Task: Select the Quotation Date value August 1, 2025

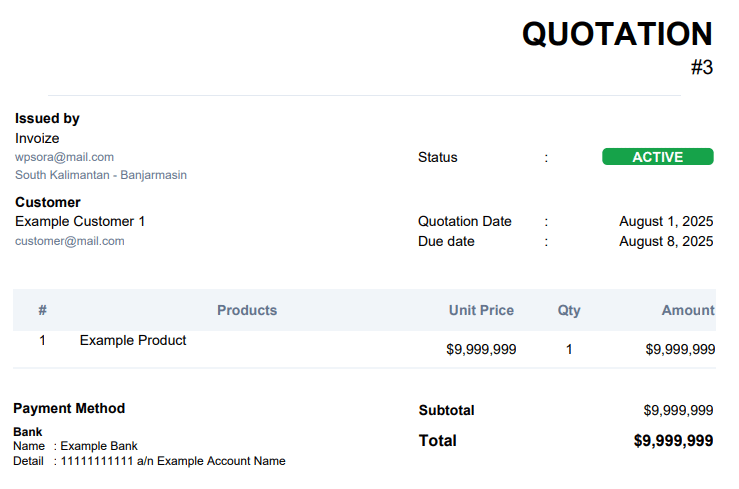Action: click(666, 221)
